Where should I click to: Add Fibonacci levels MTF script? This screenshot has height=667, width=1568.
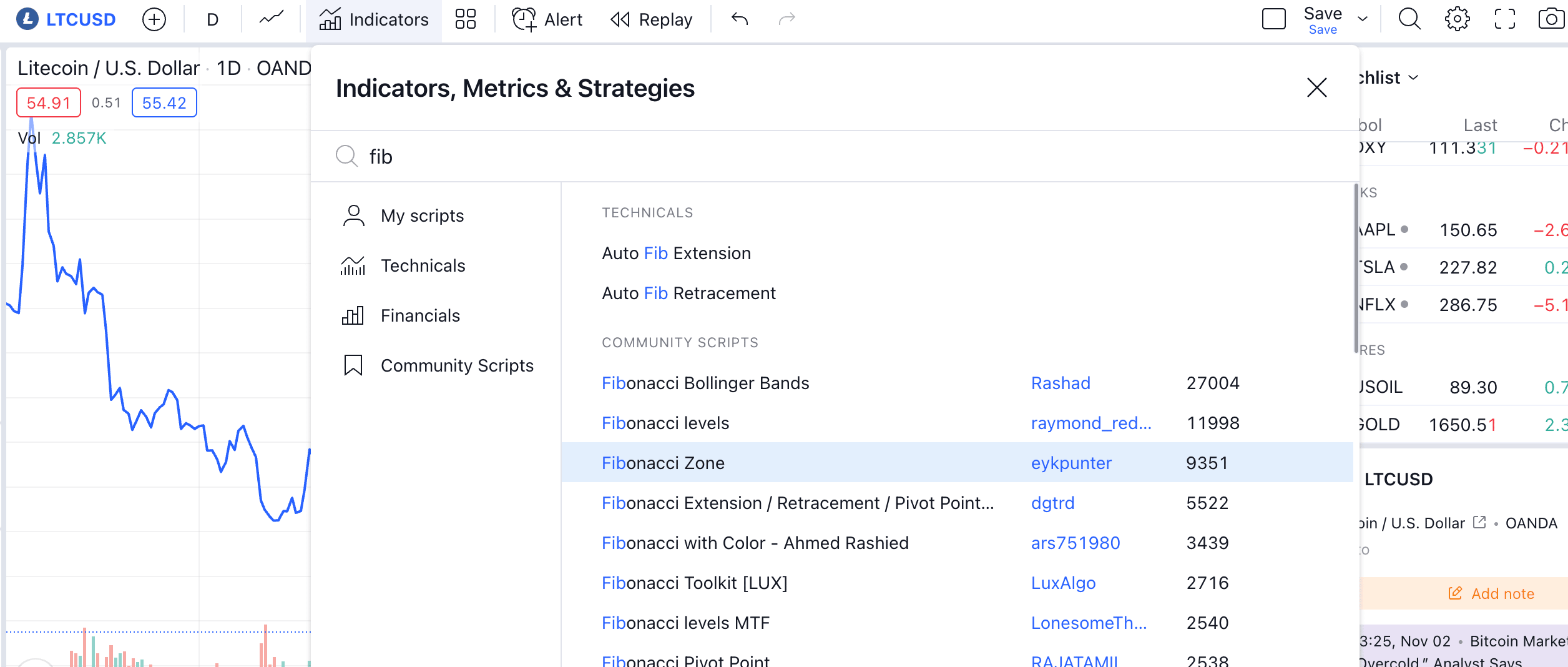coord(957,623)
